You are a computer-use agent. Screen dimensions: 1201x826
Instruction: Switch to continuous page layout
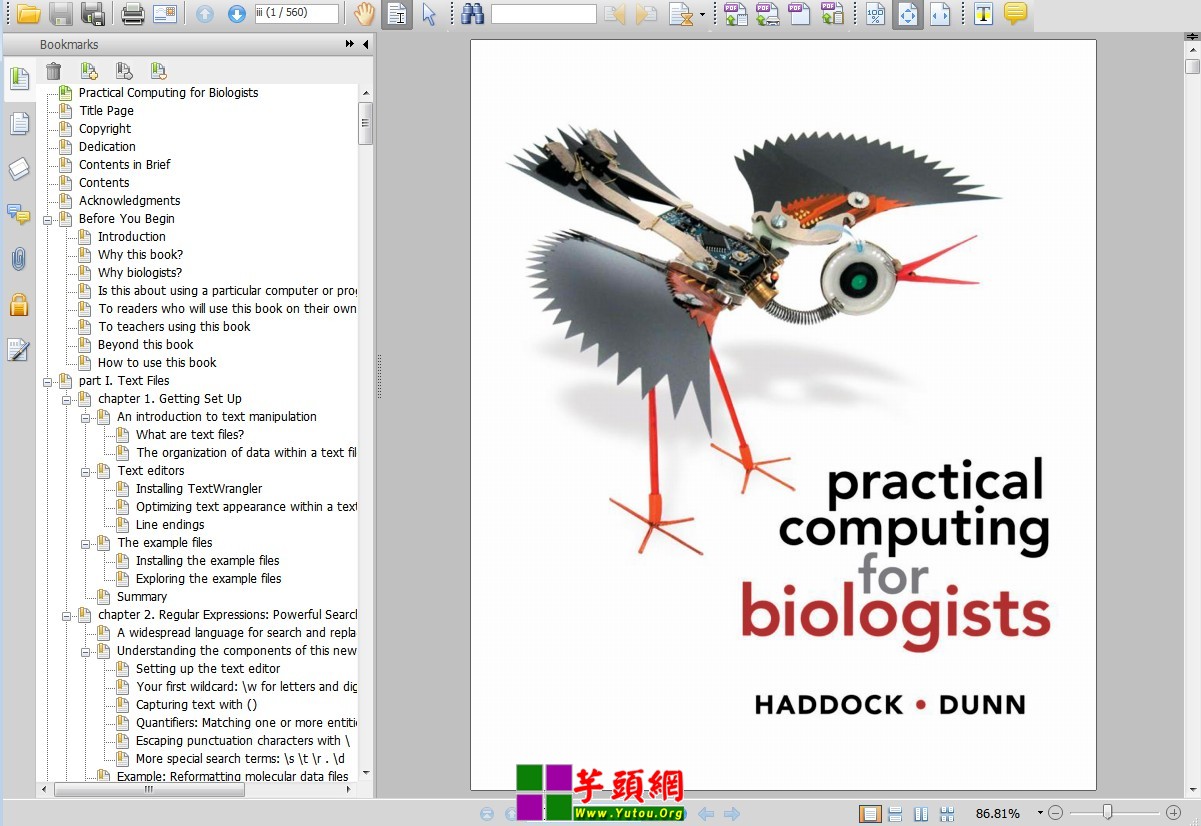[x=896, y=814]
